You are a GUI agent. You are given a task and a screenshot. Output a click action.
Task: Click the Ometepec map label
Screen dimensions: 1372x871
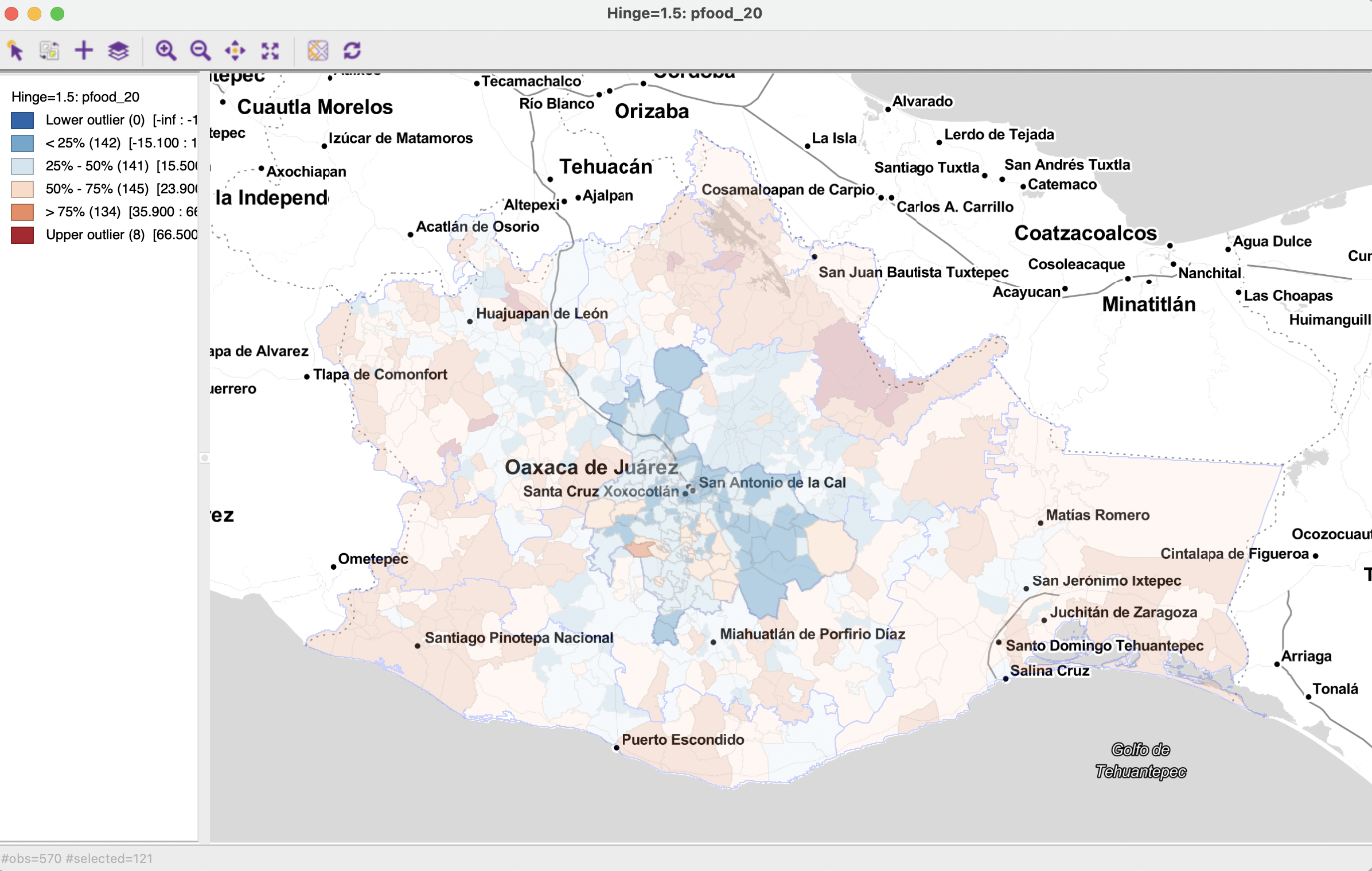pyautogui.click(x=373, y=559)
